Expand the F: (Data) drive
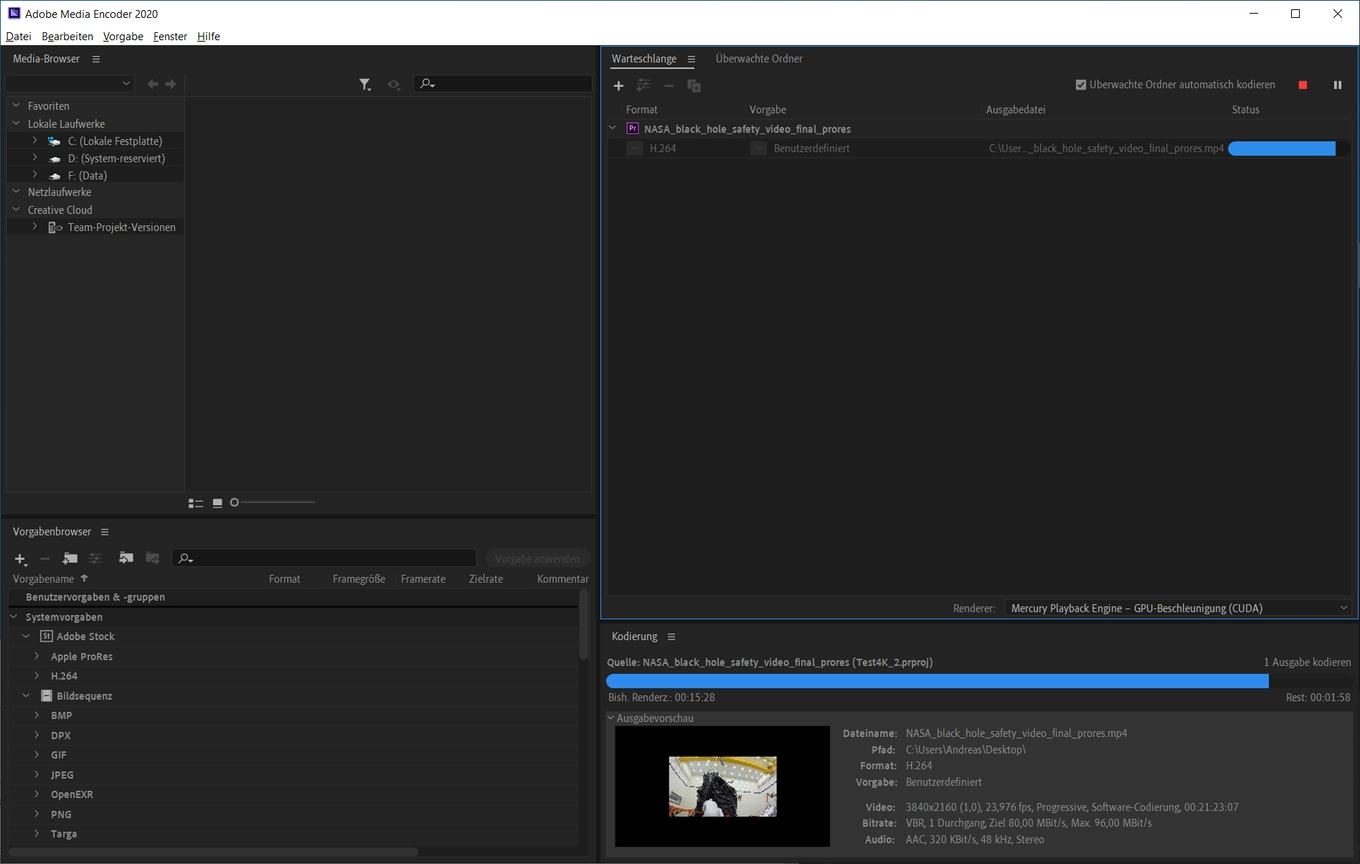The image size is (1360, 864). pyautogui.click(x=34, y=175)
